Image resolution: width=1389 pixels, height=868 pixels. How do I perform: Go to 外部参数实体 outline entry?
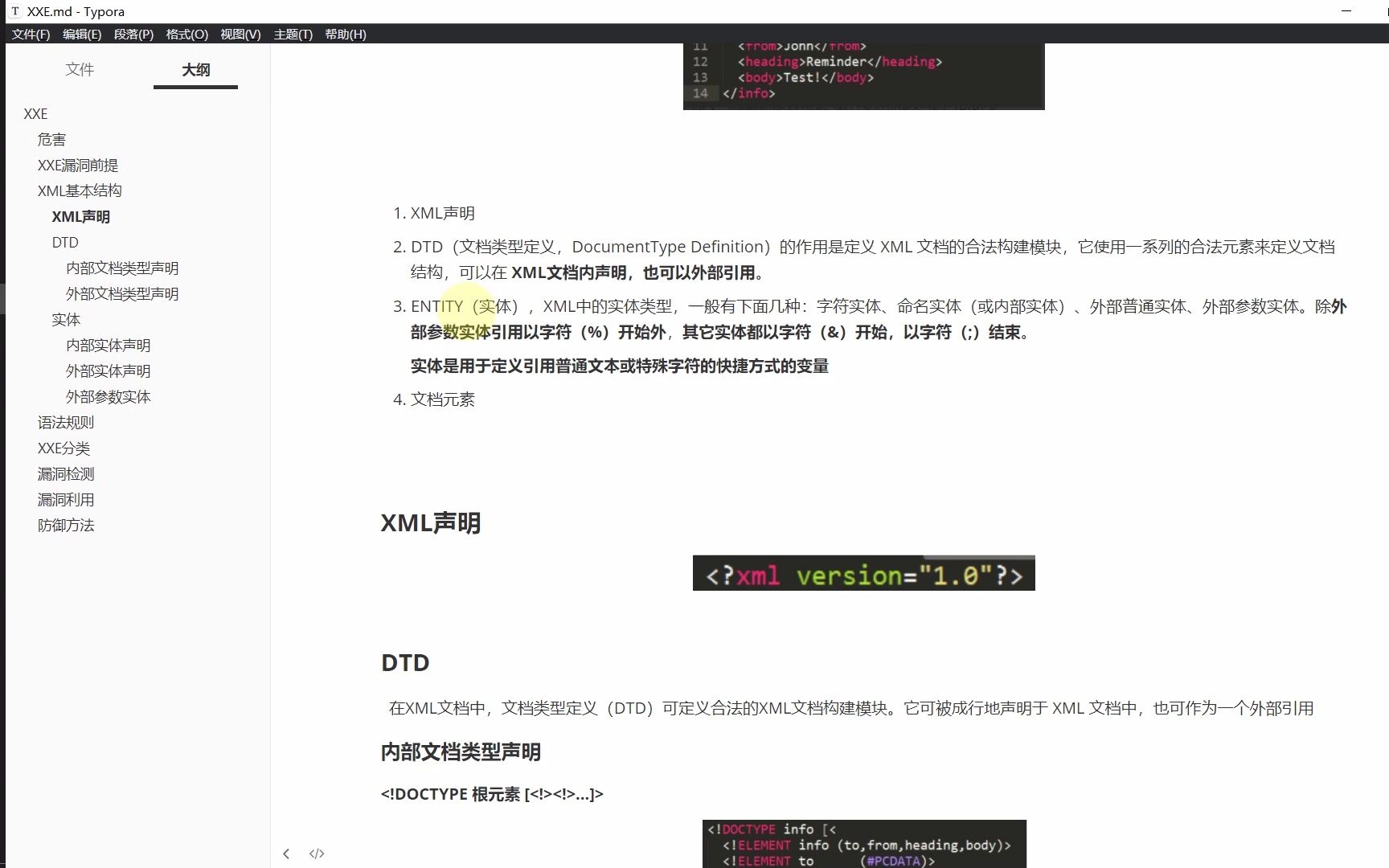(x=109, y=397)
